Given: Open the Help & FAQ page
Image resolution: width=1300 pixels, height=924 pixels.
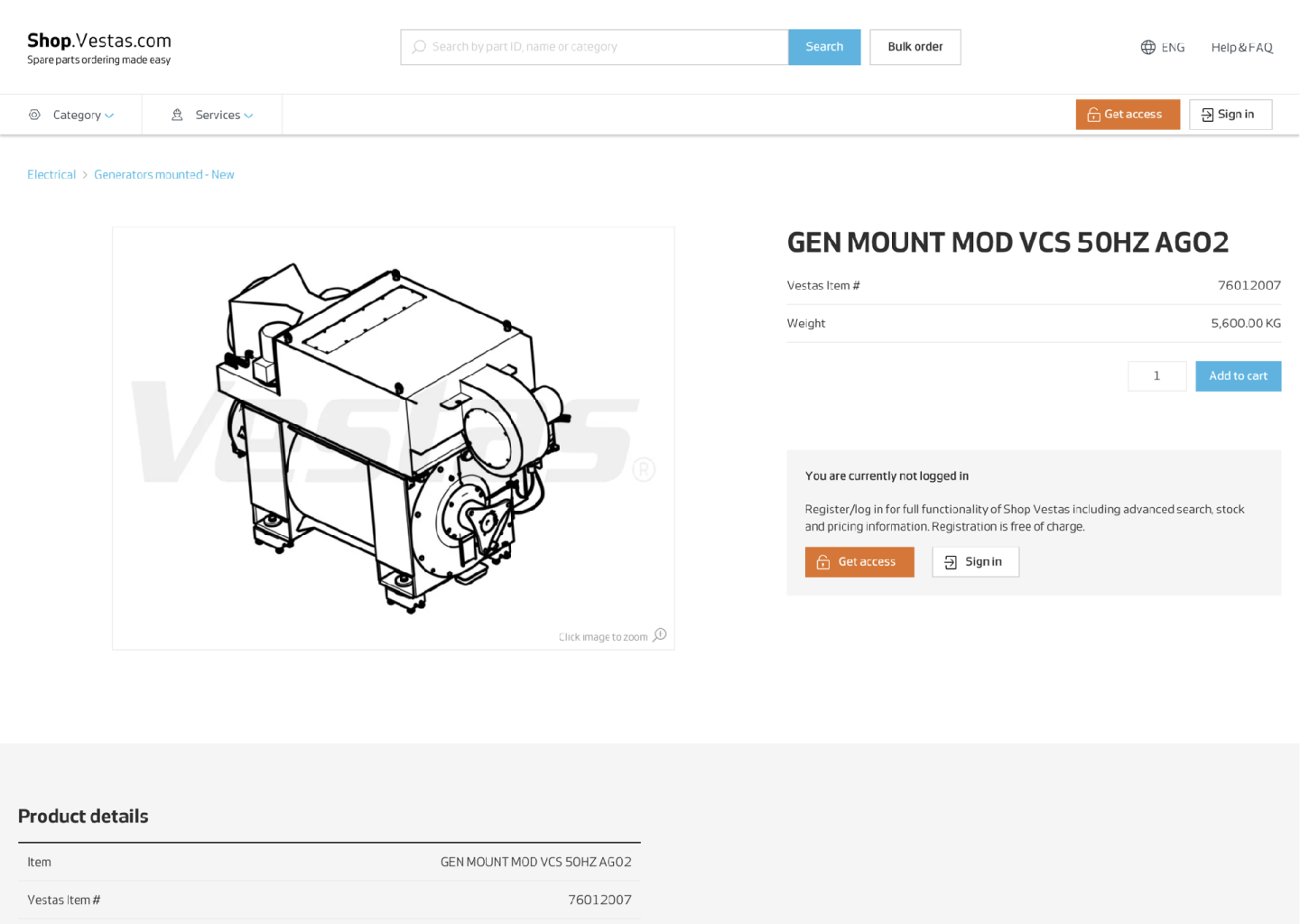Looking at the screenshot, I should 1241,48.
